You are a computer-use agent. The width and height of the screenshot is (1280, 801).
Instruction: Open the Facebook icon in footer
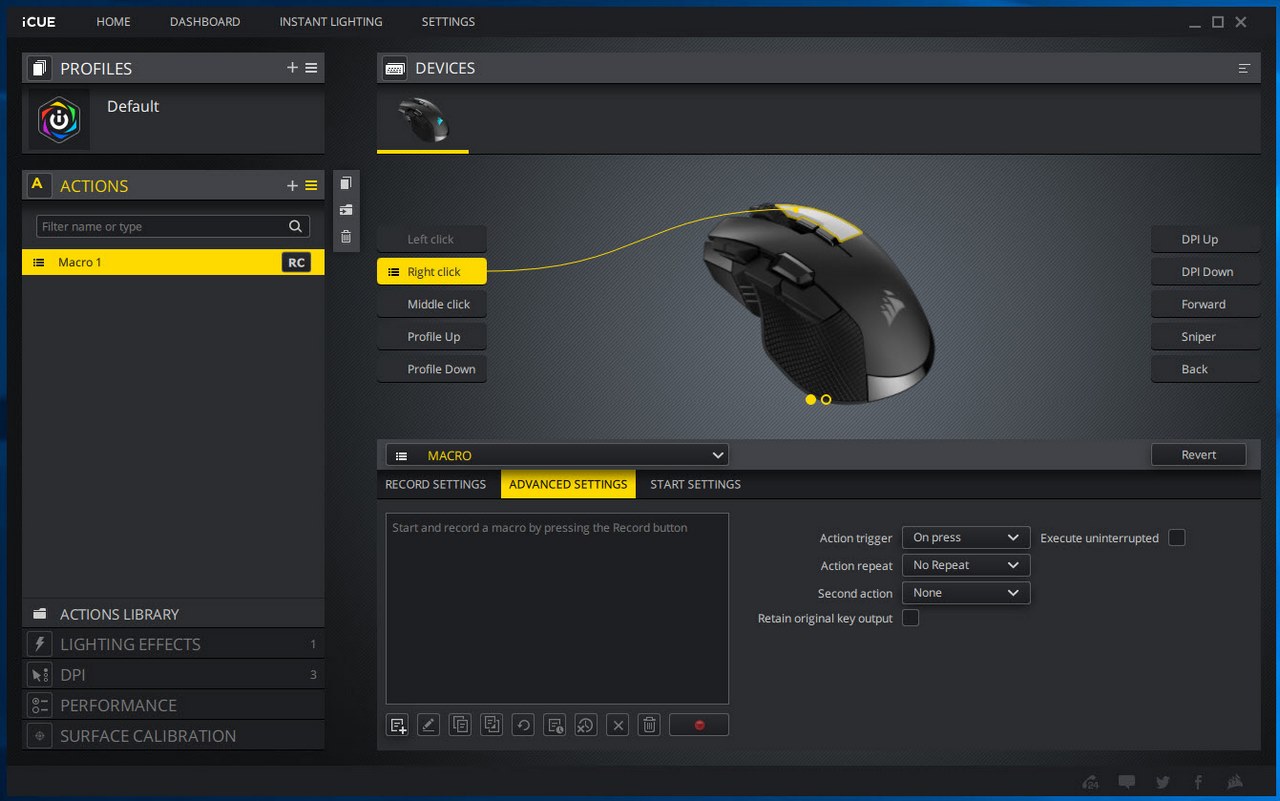tap(1198, 782)
